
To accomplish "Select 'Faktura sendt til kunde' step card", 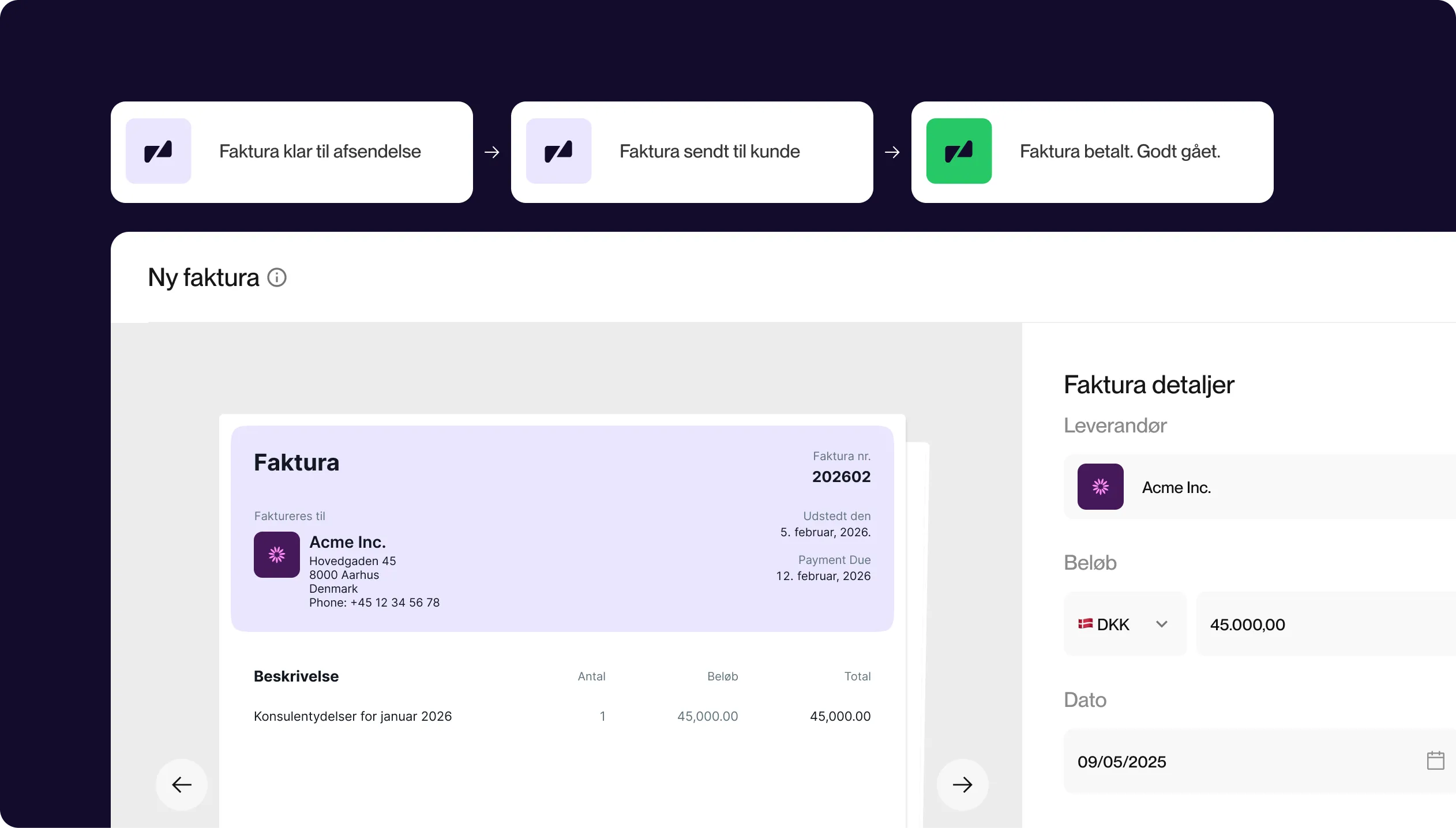I will pos(710,152).
